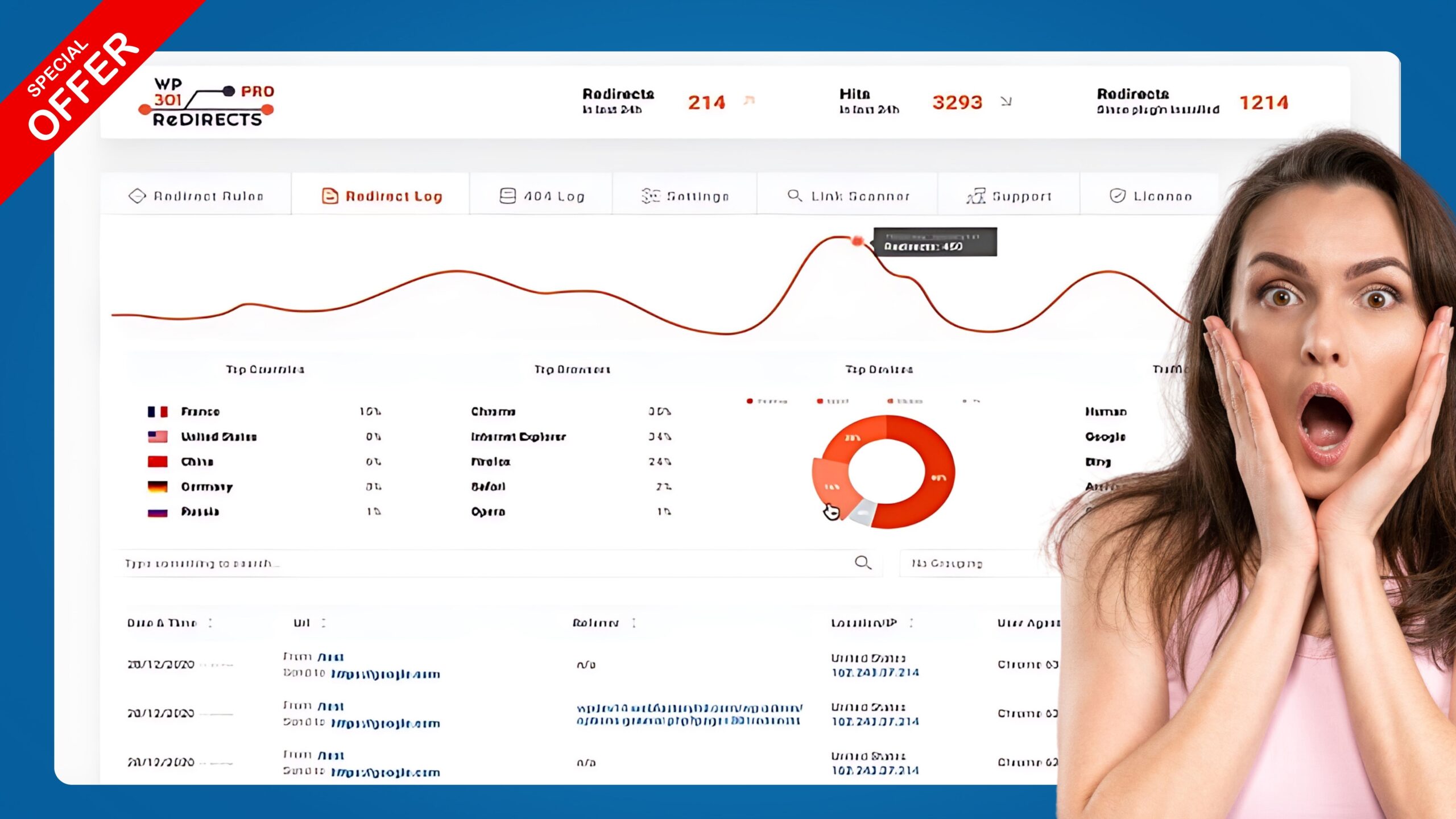
Task: Sort by the Date & Time column arrows
Action: click(210, 623)
